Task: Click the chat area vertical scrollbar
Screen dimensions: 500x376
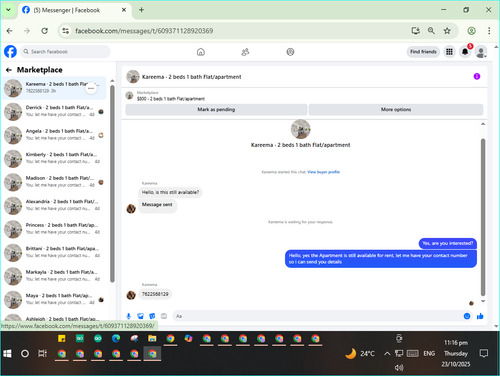Action: (x=483, y=217)
